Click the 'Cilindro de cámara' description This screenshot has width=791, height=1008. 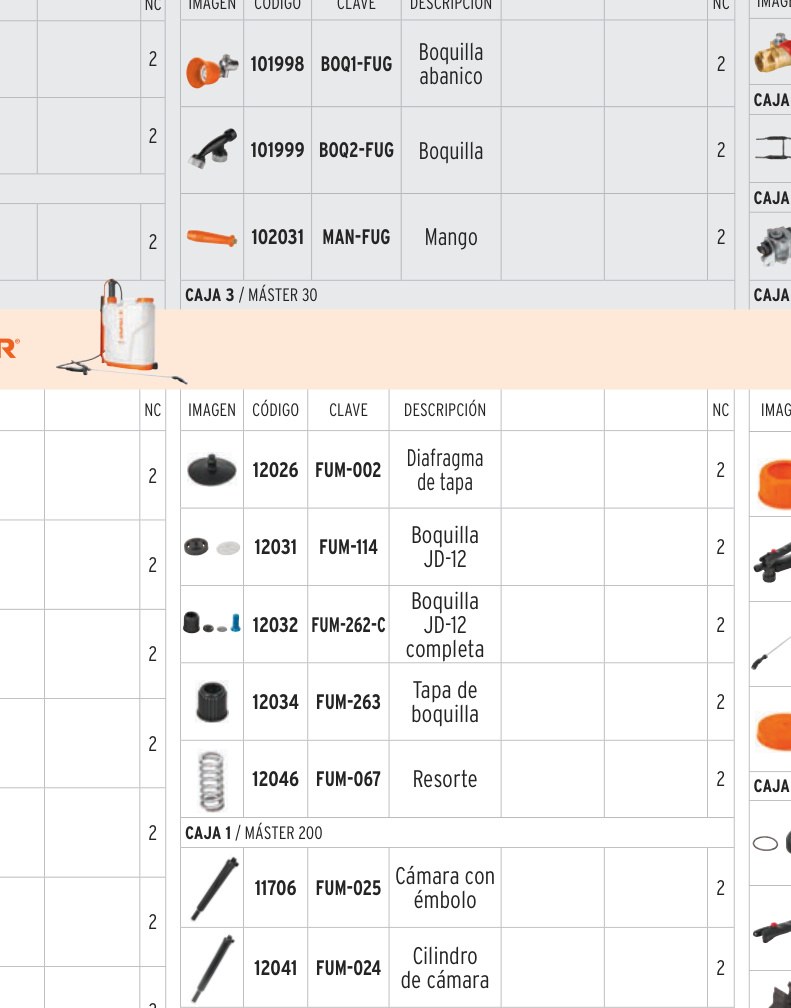coord(445,968)
